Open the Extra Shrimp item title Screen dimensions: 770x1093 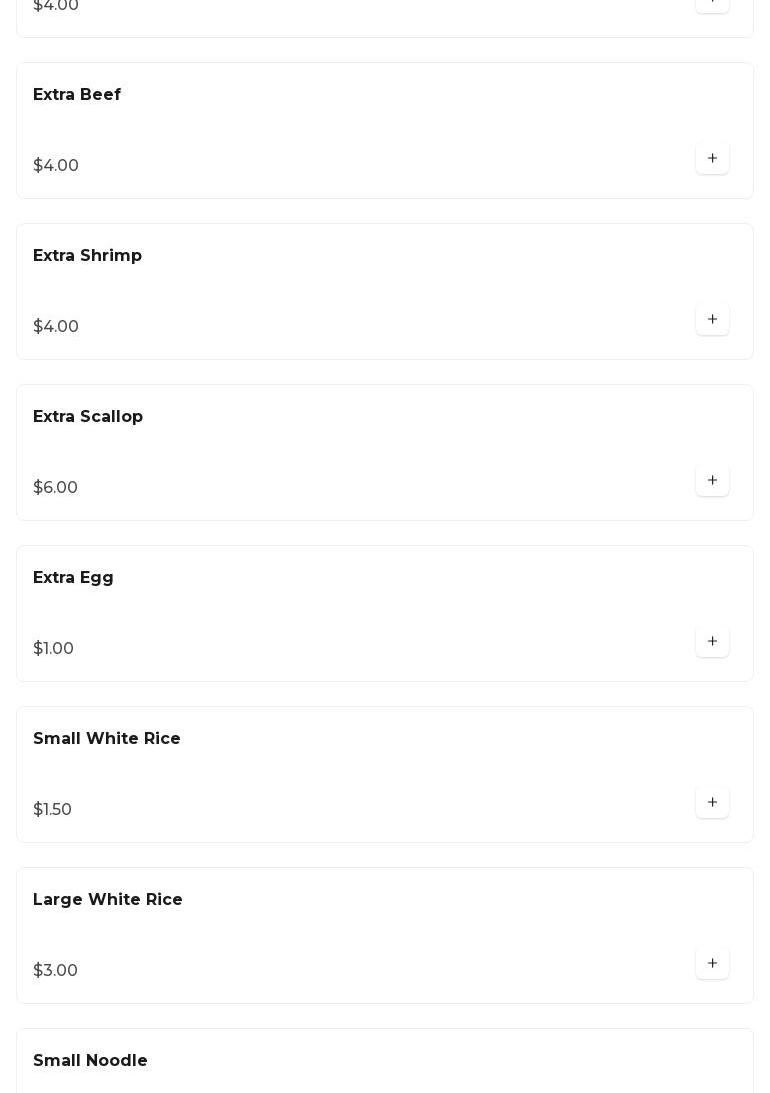(87, 256)
